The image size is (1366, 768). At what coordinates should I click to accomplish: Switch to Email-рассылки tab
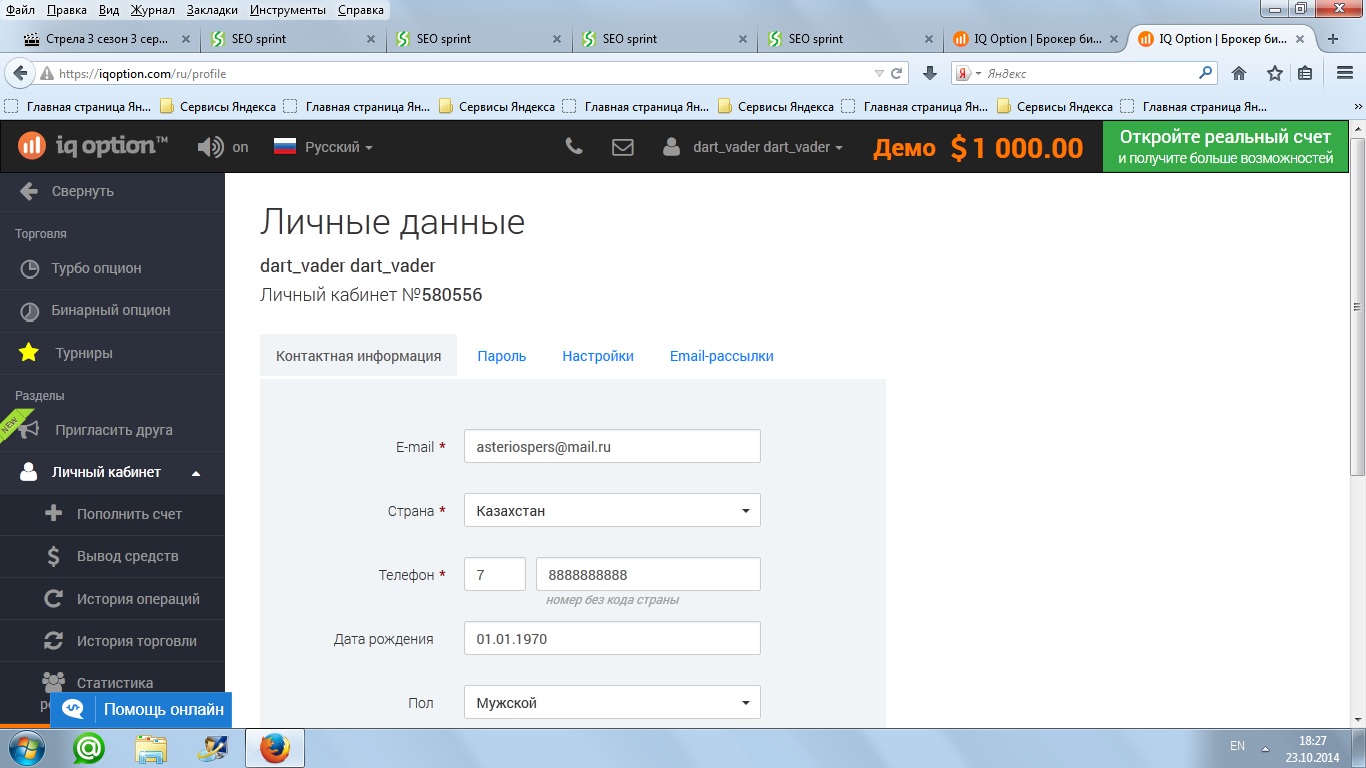coord(722,356)
